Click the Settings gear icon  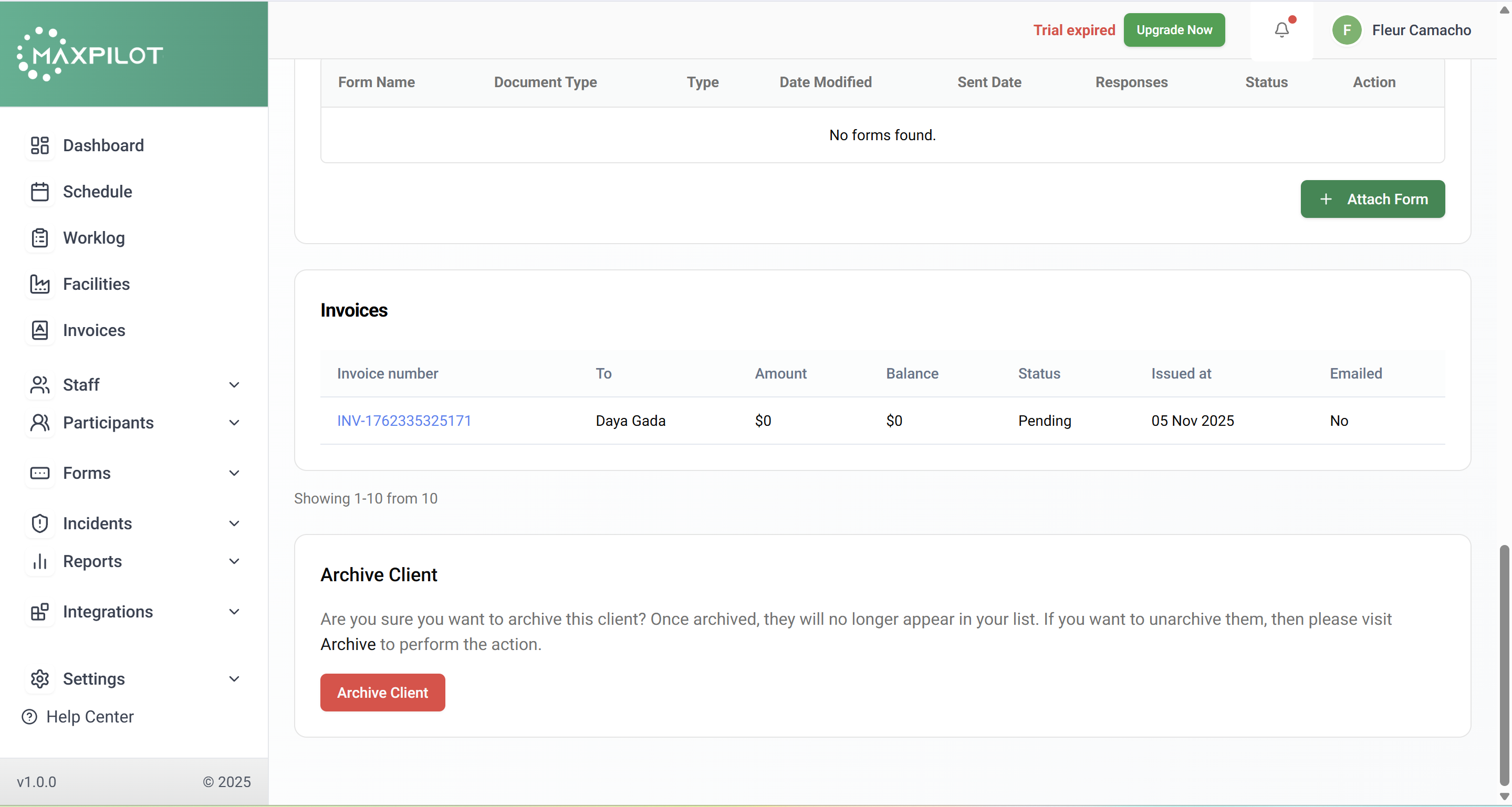[39, 678]
